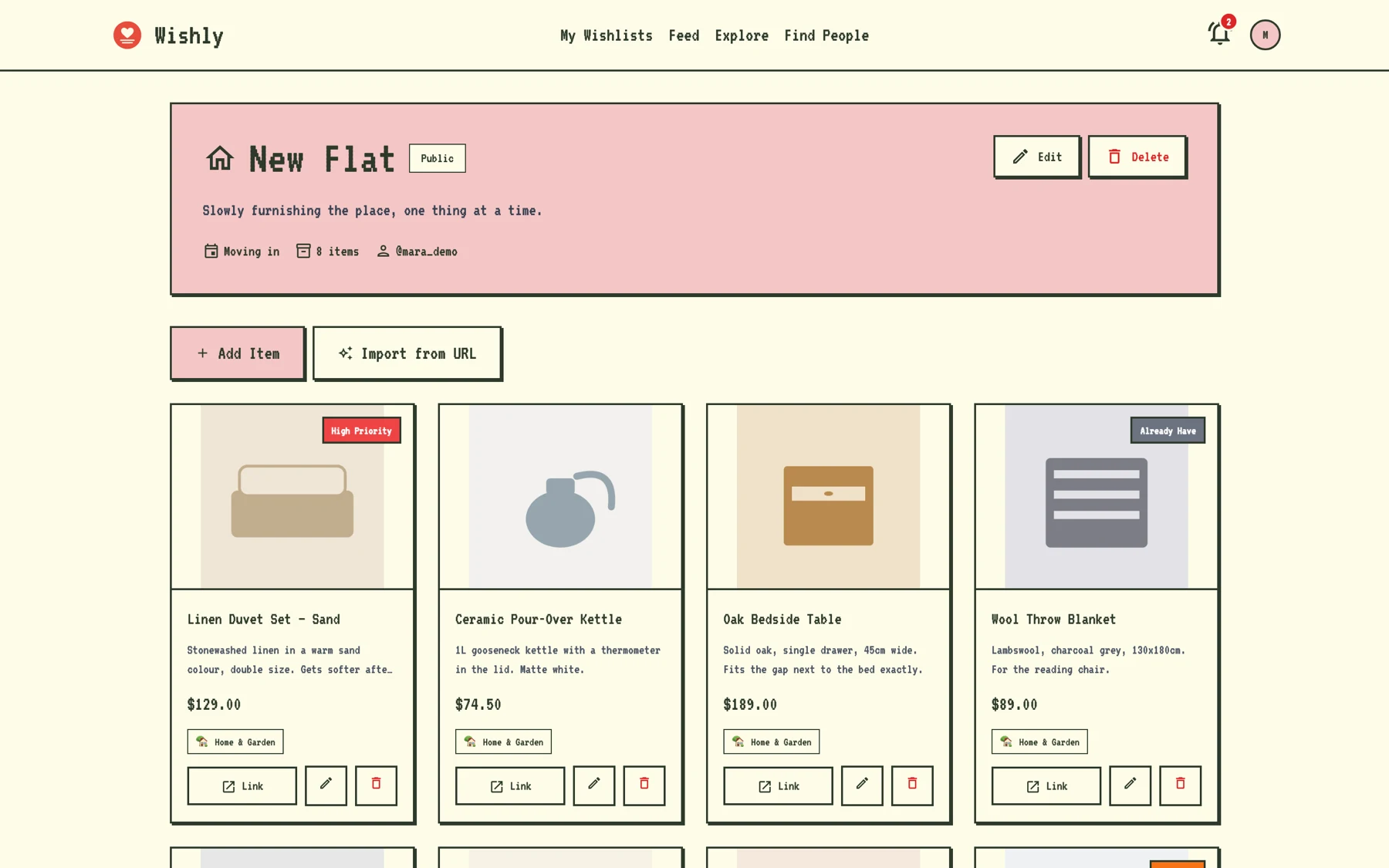Click the calendar icon next to Moving in
This screenshot has width=1389, height=868.
211,251
